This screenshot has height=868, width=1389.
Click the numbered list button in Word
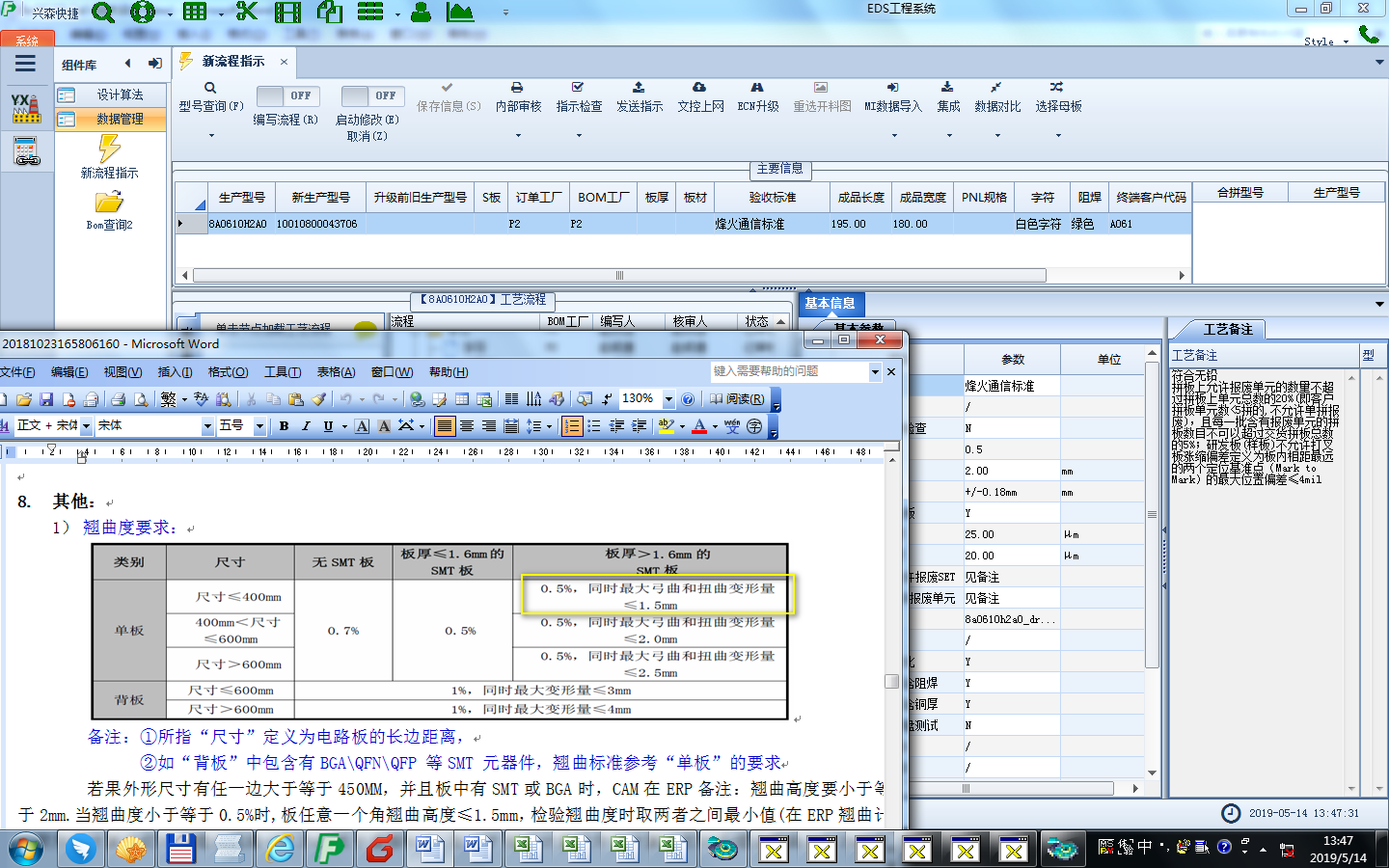[572, 425]
